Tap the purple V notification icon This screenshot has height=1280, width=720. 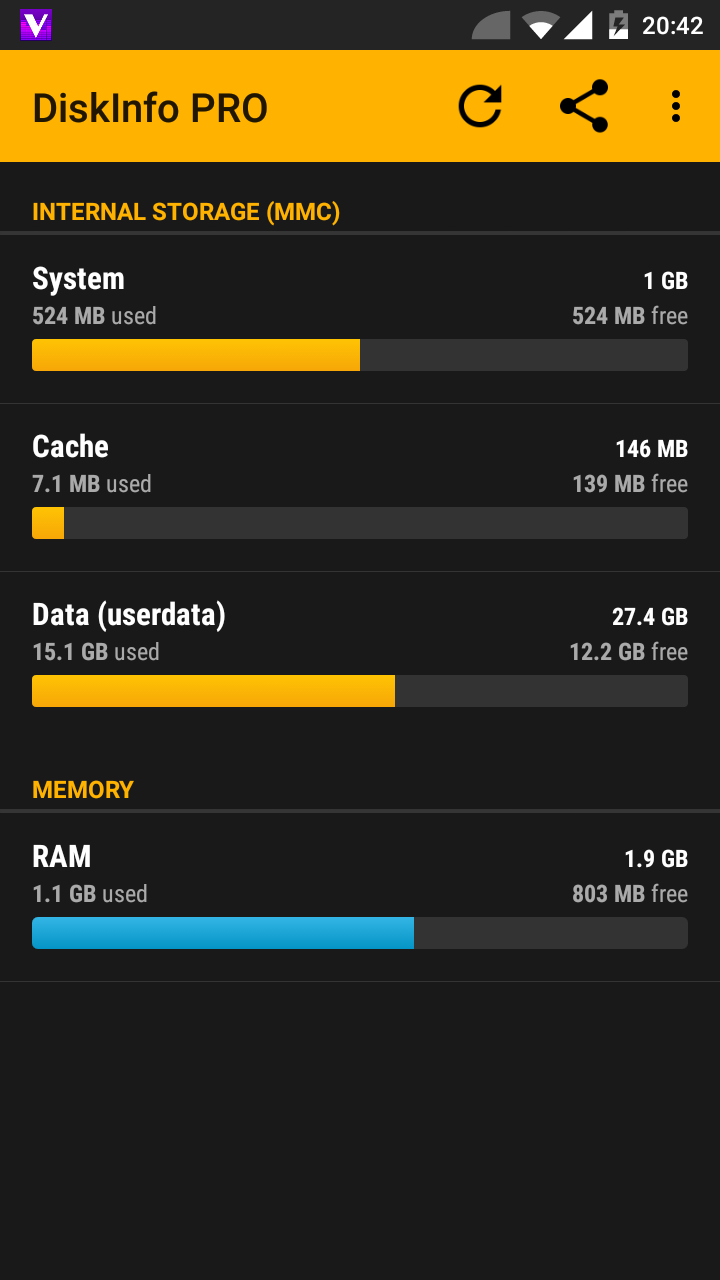pos(36,25)
